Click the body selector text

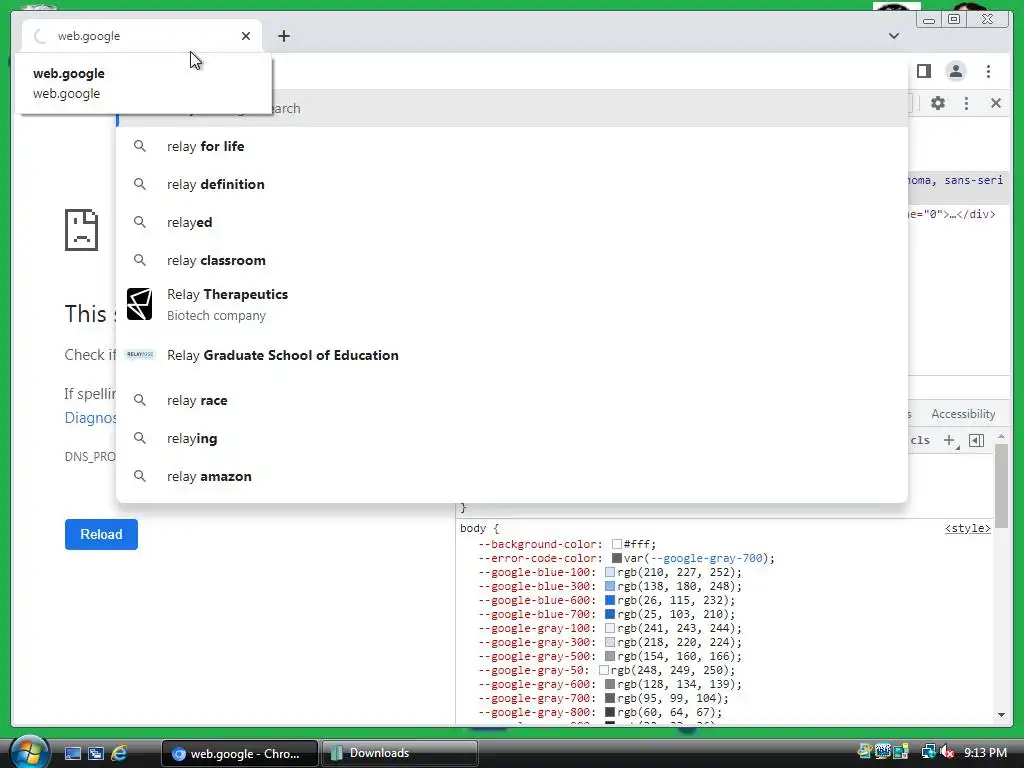click(473, 528)
